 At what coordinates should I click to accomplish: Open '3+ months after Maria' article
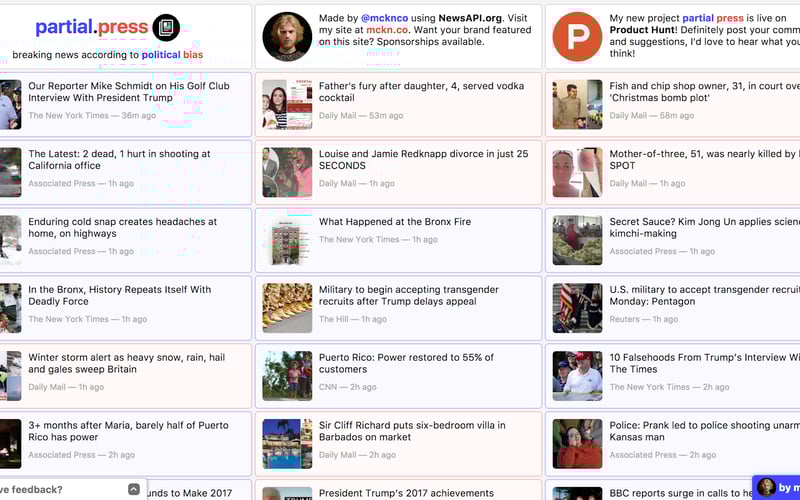click(x=128, y=431)
